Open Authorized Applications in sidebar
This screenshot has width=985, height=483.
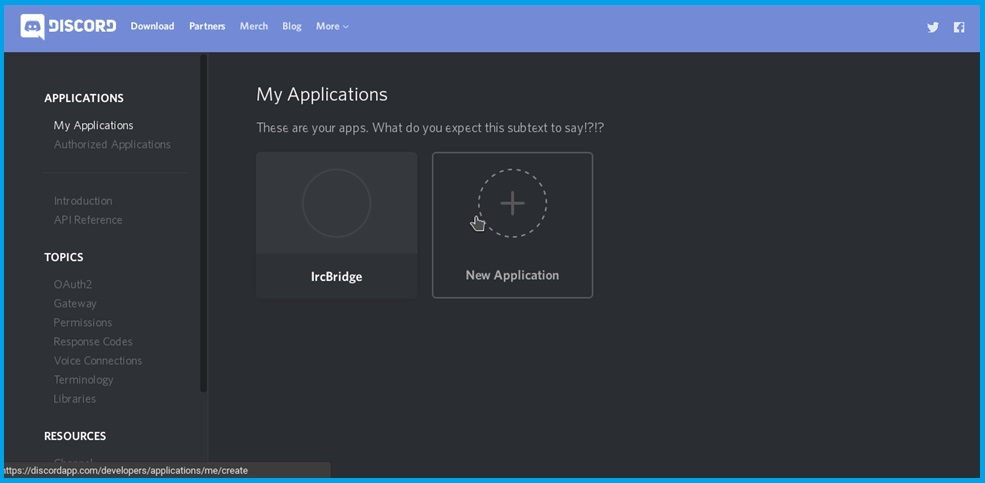(x=112, y=144)
